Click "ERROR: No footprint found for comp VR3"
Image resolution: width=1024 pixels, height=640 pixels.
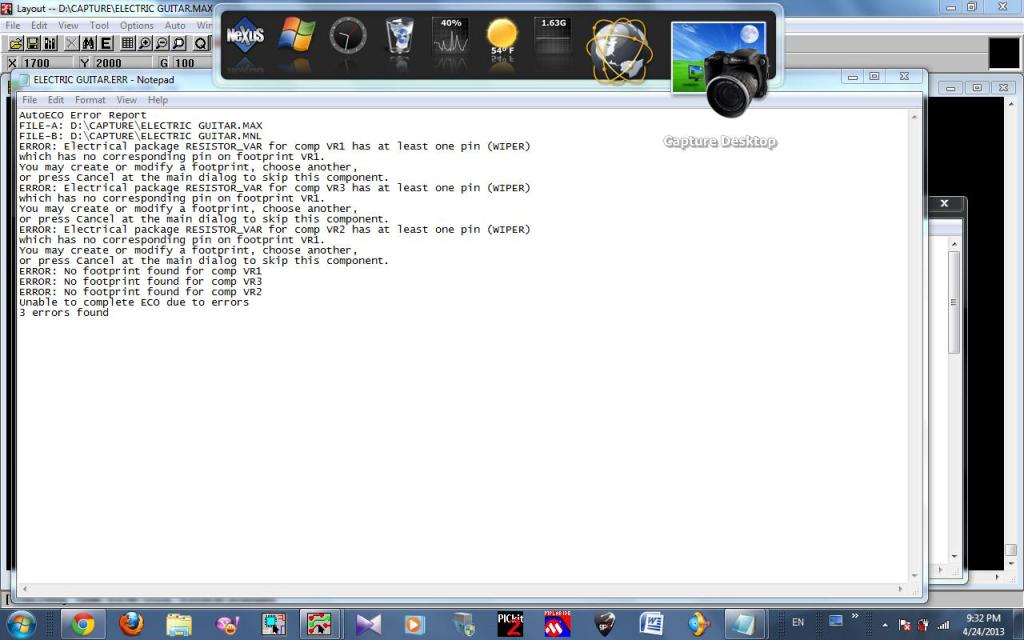pyautogui.click(x=140, y=281)
